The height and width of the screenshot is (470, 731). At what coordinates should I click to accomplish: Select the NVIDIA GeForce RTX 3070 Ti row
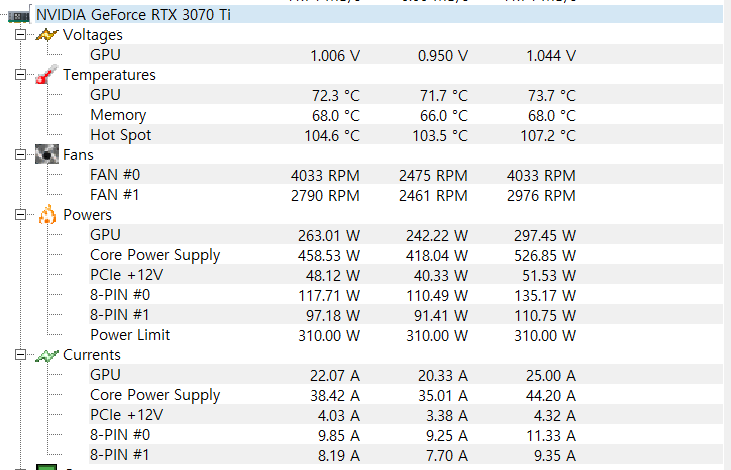tap(379, 14)
